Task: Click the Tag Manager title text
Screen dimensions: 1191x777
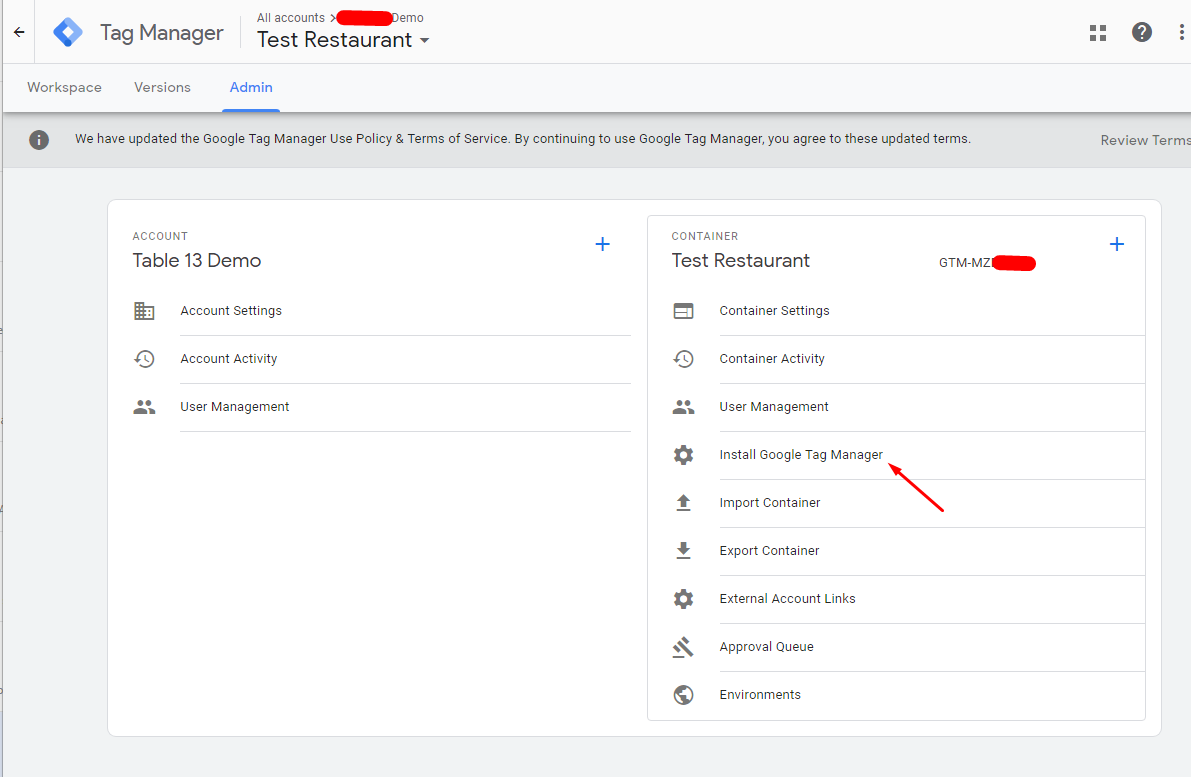Action: click(162, 33)
